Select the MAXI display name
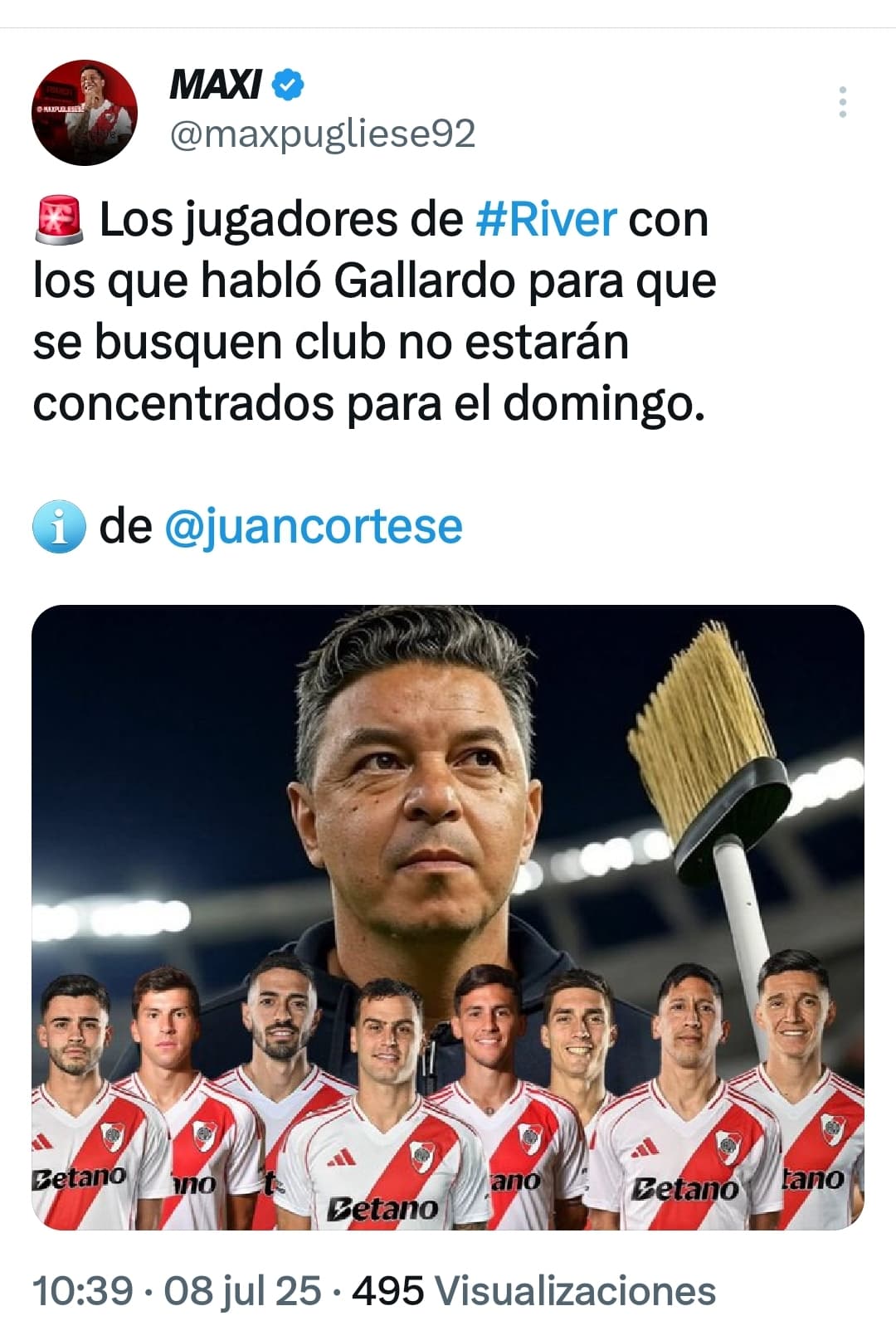The image size is (896, 1340). (216, 85)
